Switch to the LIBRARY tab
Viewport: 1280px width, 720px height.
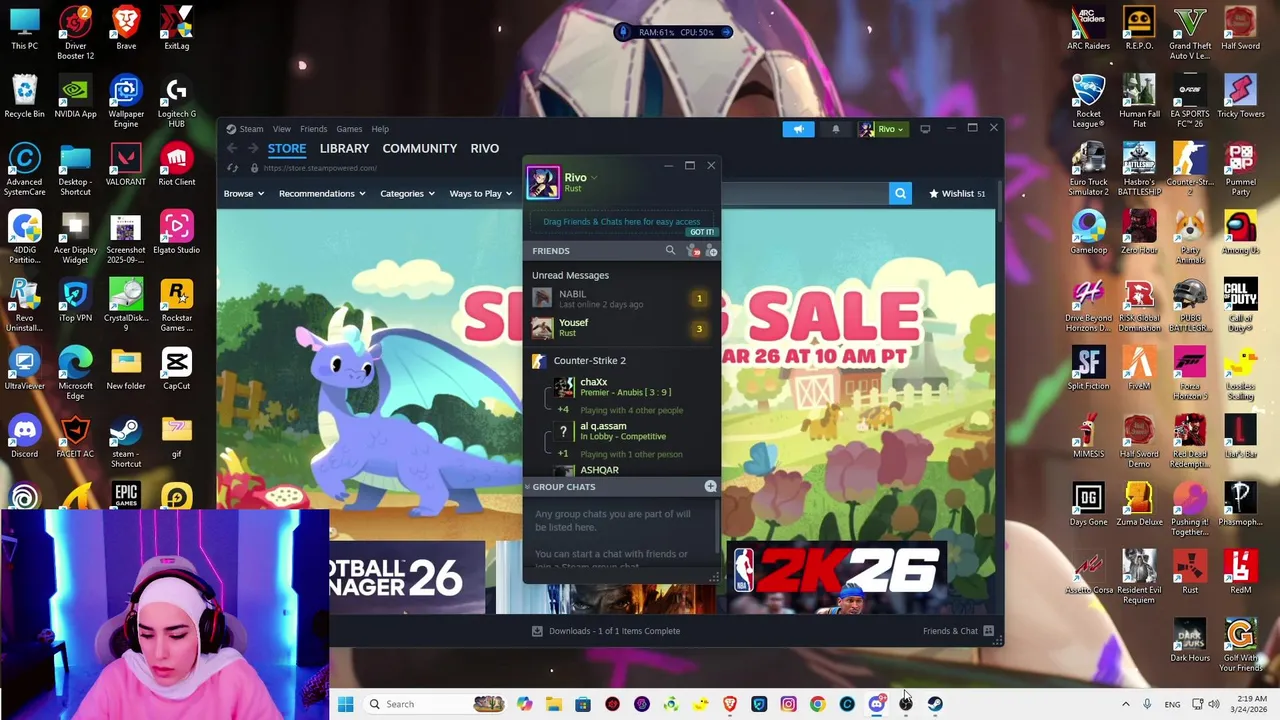click(344, 149)
